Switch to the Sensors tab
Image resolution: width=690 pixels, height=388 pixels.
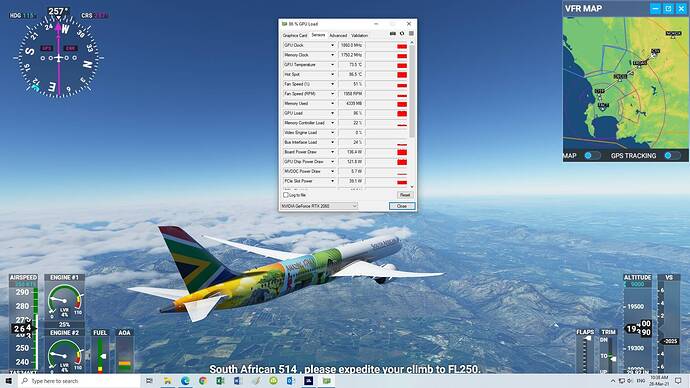click(318, 35)
